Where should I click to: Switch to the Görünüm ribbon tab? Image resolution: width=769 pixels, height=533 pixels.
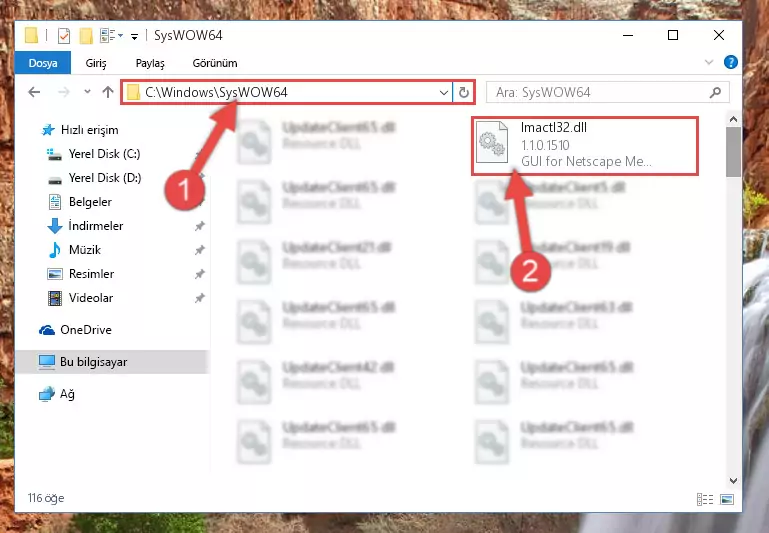click(215, 63)
